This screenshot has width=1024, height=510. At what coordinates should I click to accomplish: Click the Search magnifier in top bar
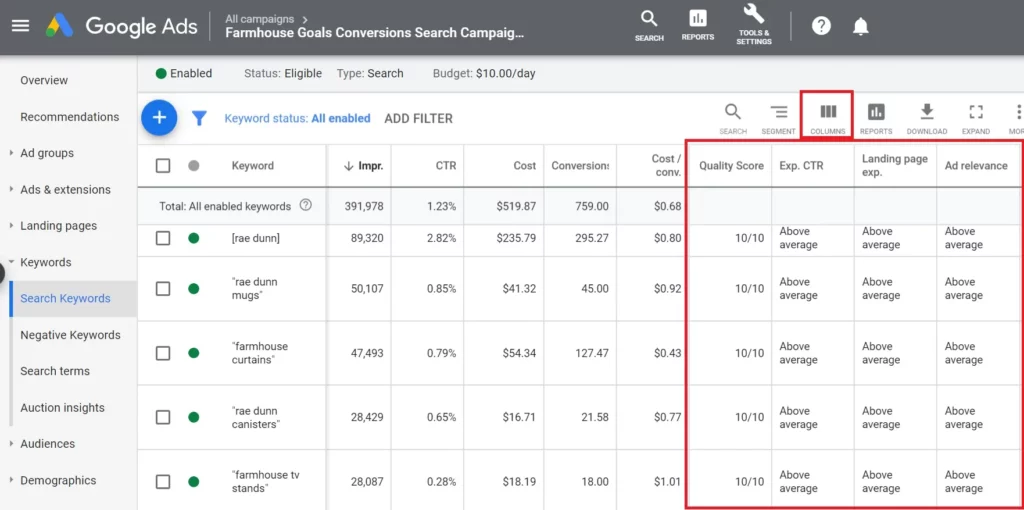click(x=649, y=22)
